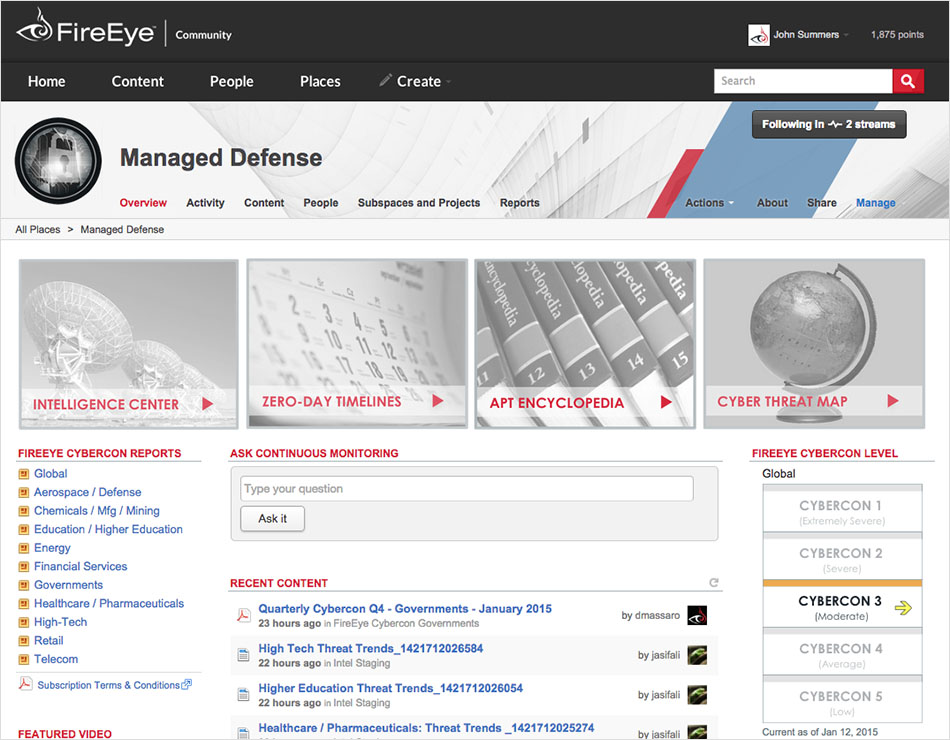Viewport: 950px width, 740px height.
Task: Click the Chemicals / Mfg / Mining report icon
Action: tap(24, 511)
